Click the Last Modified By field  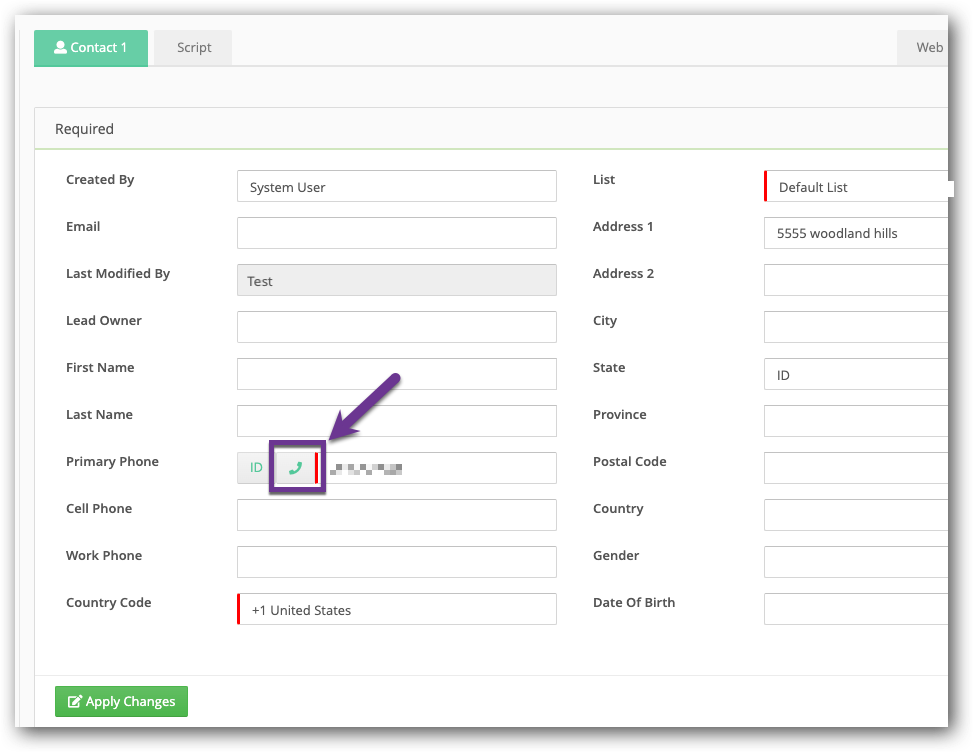(397, 280)
